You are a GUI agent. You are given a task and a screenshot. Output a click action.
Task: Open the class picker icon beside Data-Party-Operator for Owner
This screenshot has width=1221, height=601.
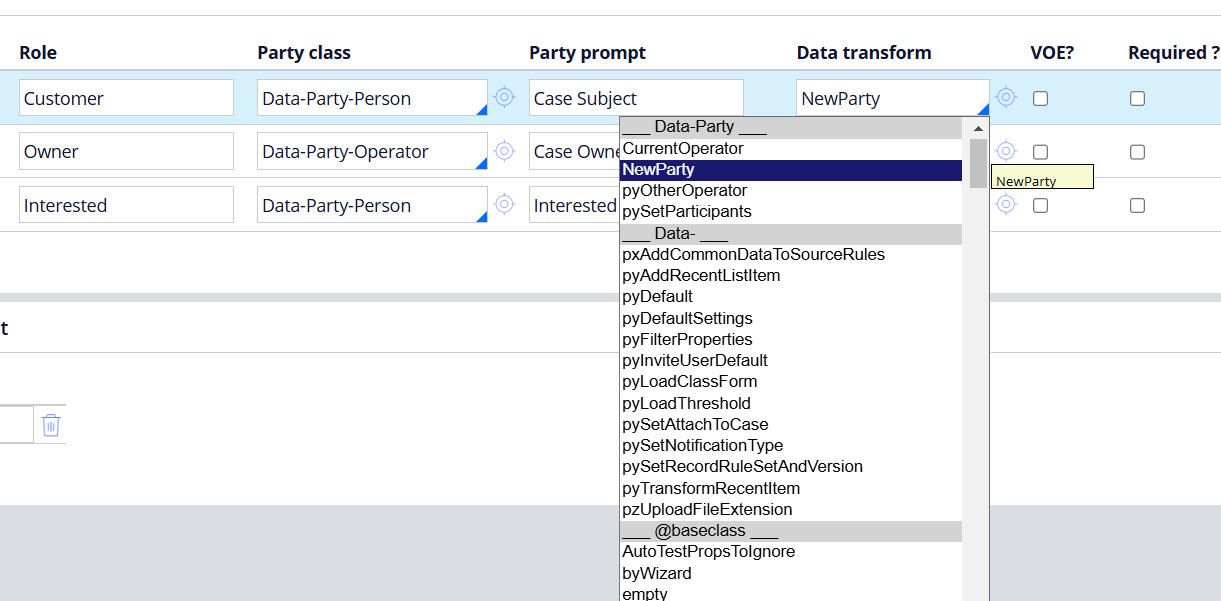coord(504,150)
